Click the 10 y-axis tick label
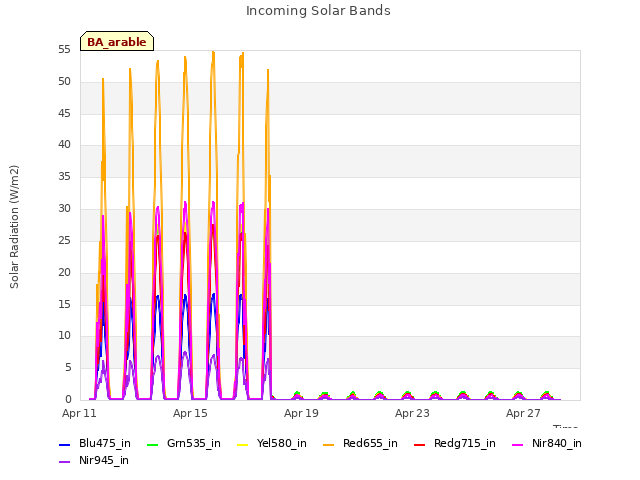The height and width of the screenshot is (480, 640). click(x=64, y=336)
